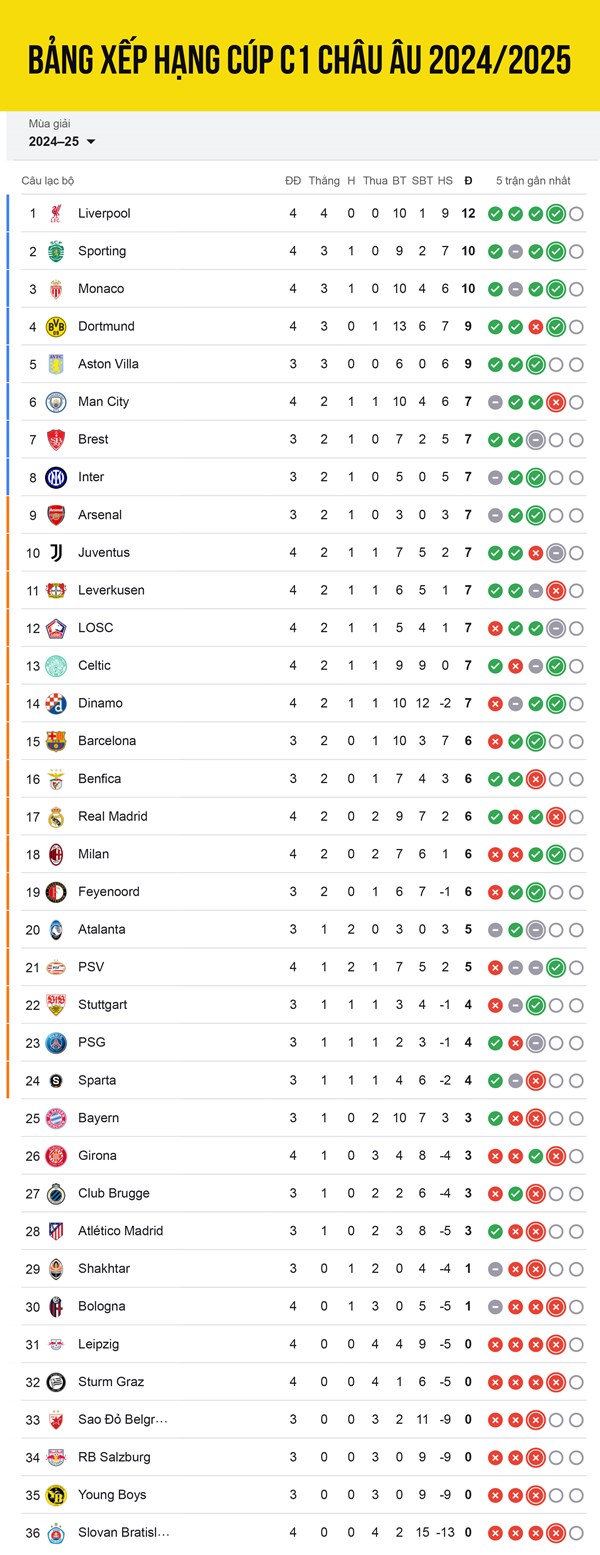Sort by the Thắng column header
The image size is (600, 1555).
pos(324,181)
